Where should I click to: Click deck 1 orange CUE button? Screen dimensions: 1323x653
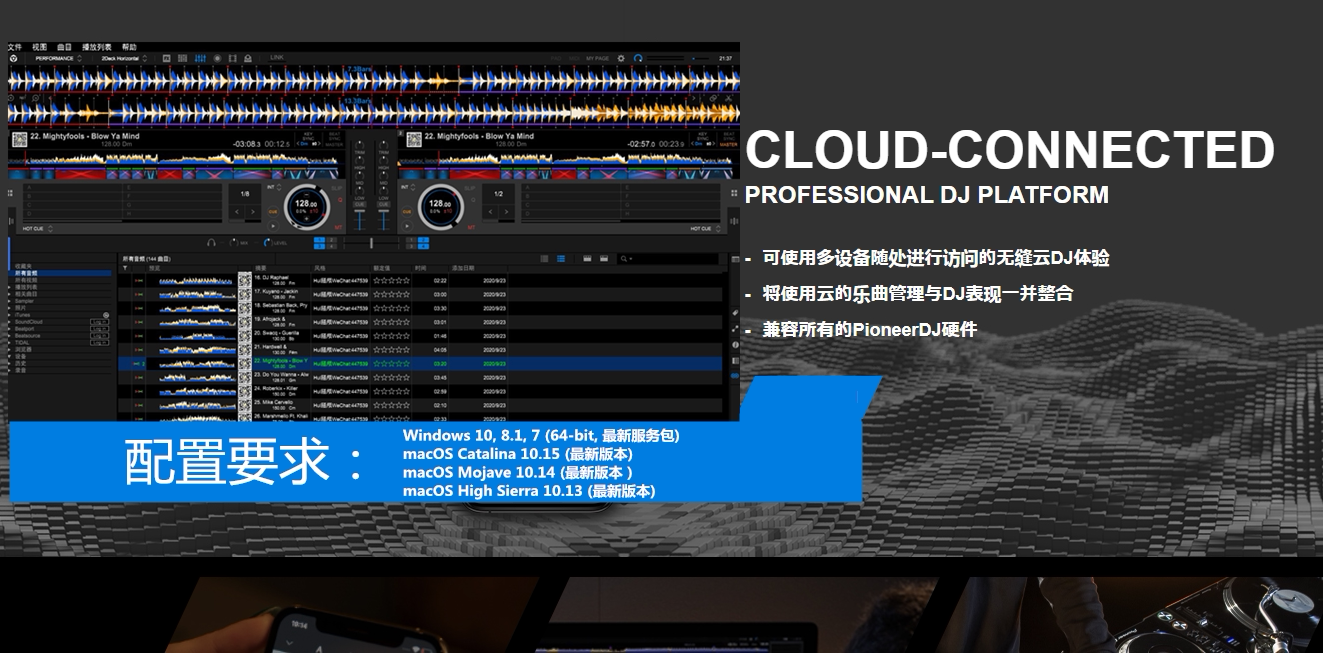click(x=273, y=212)
